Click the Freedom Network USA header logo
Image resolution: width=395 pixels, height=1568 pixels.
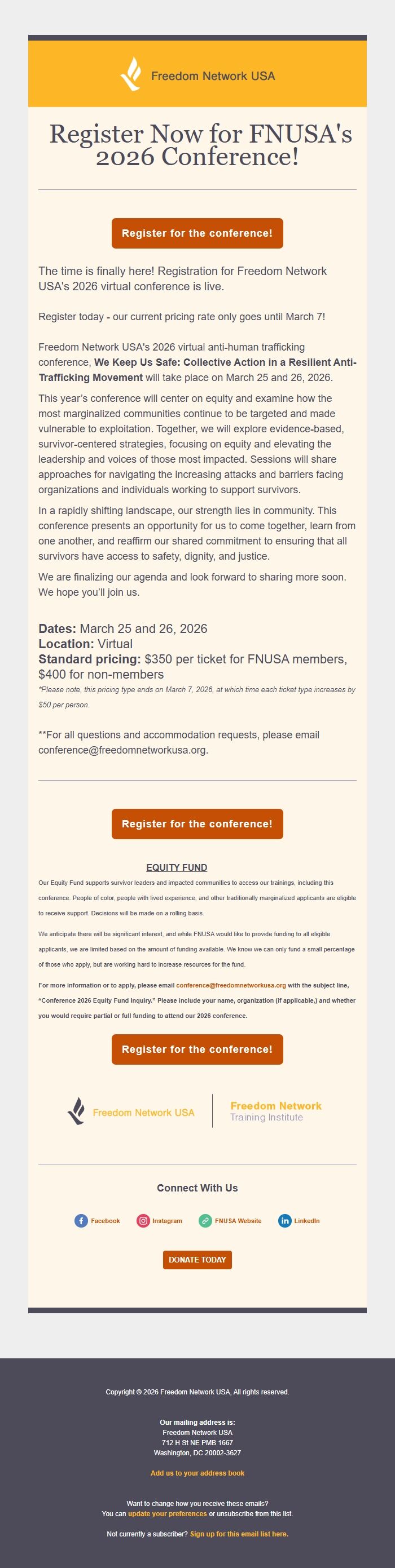[x=197, y=74]
